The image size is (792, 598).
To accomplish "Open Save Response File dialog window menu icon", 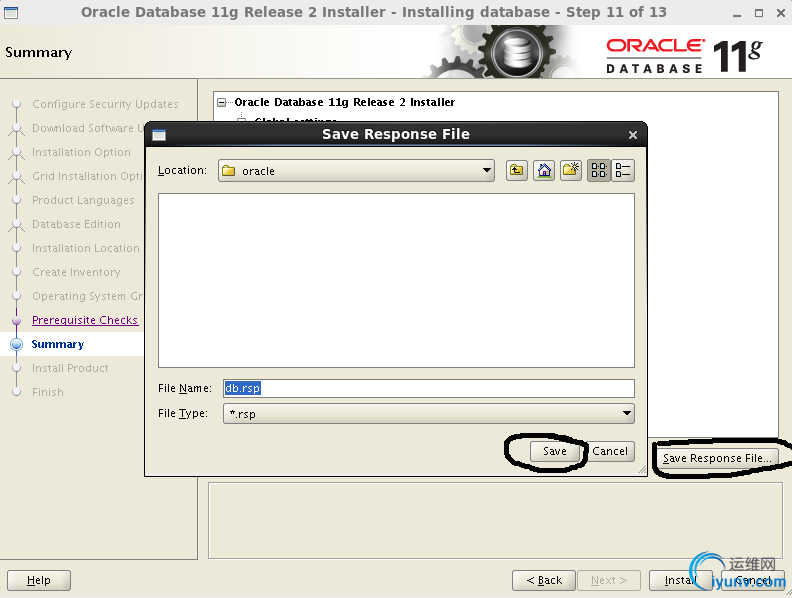I will (x=159, y=135).
